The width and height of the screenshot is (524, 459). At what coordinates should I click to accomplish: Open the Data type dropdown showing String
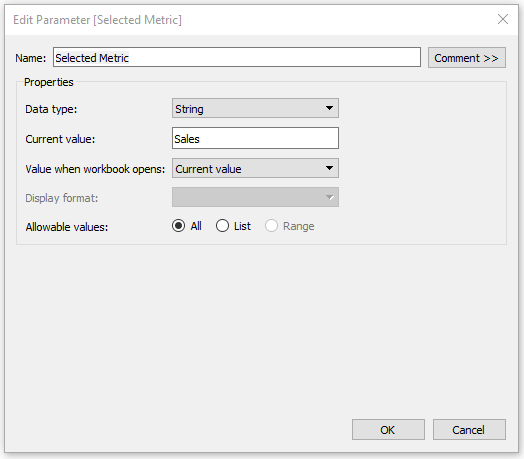click(255, 108)
